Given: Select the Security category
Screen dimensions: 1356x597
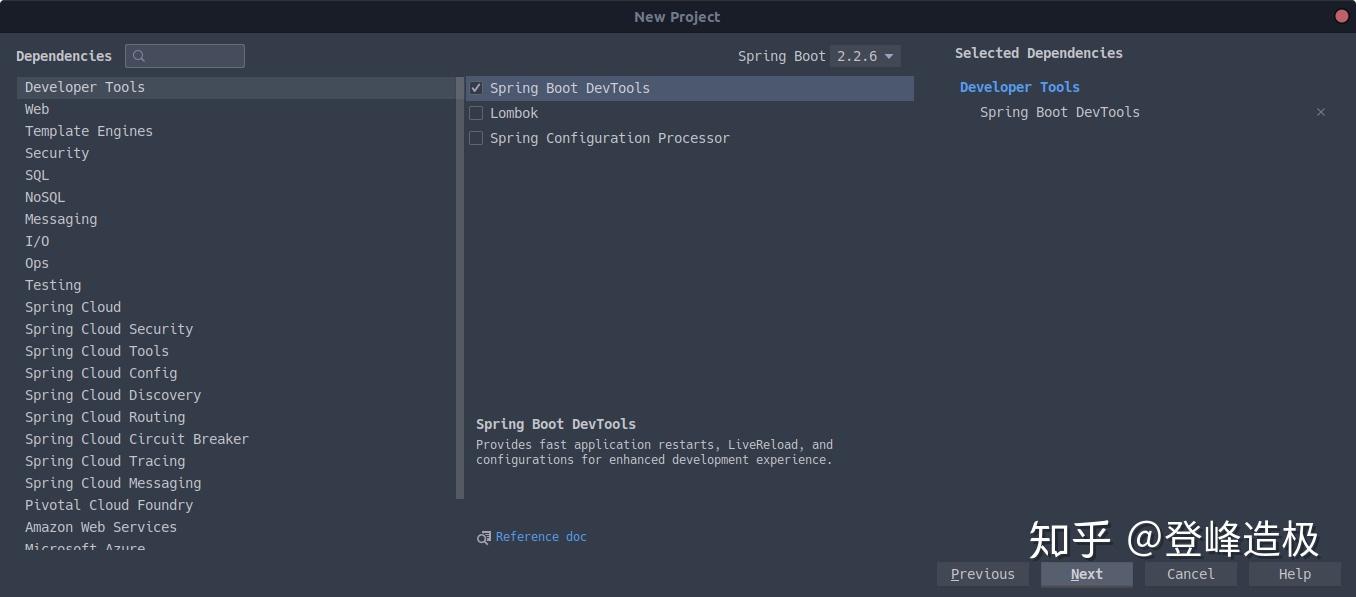Looking at the screenshot, I should pos(56,153).
